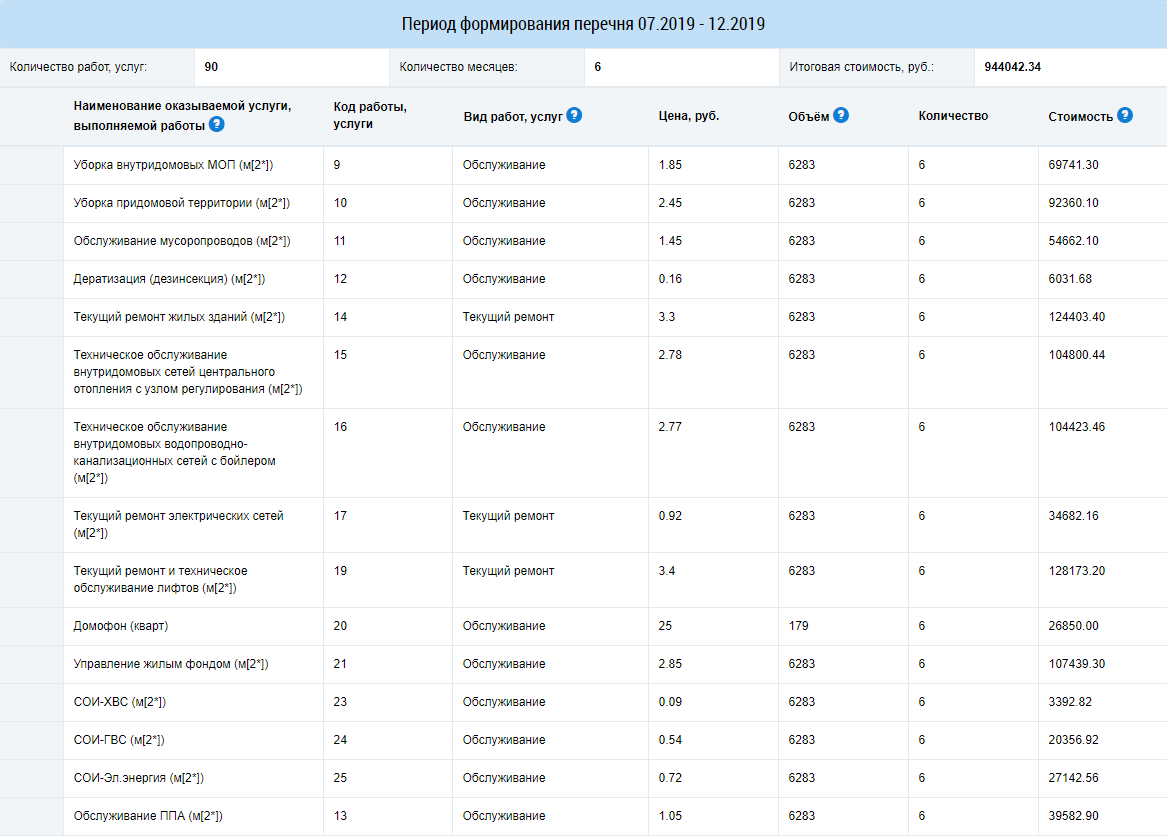Click price value 3.4
1167x836 pixels.
(667, 571)
